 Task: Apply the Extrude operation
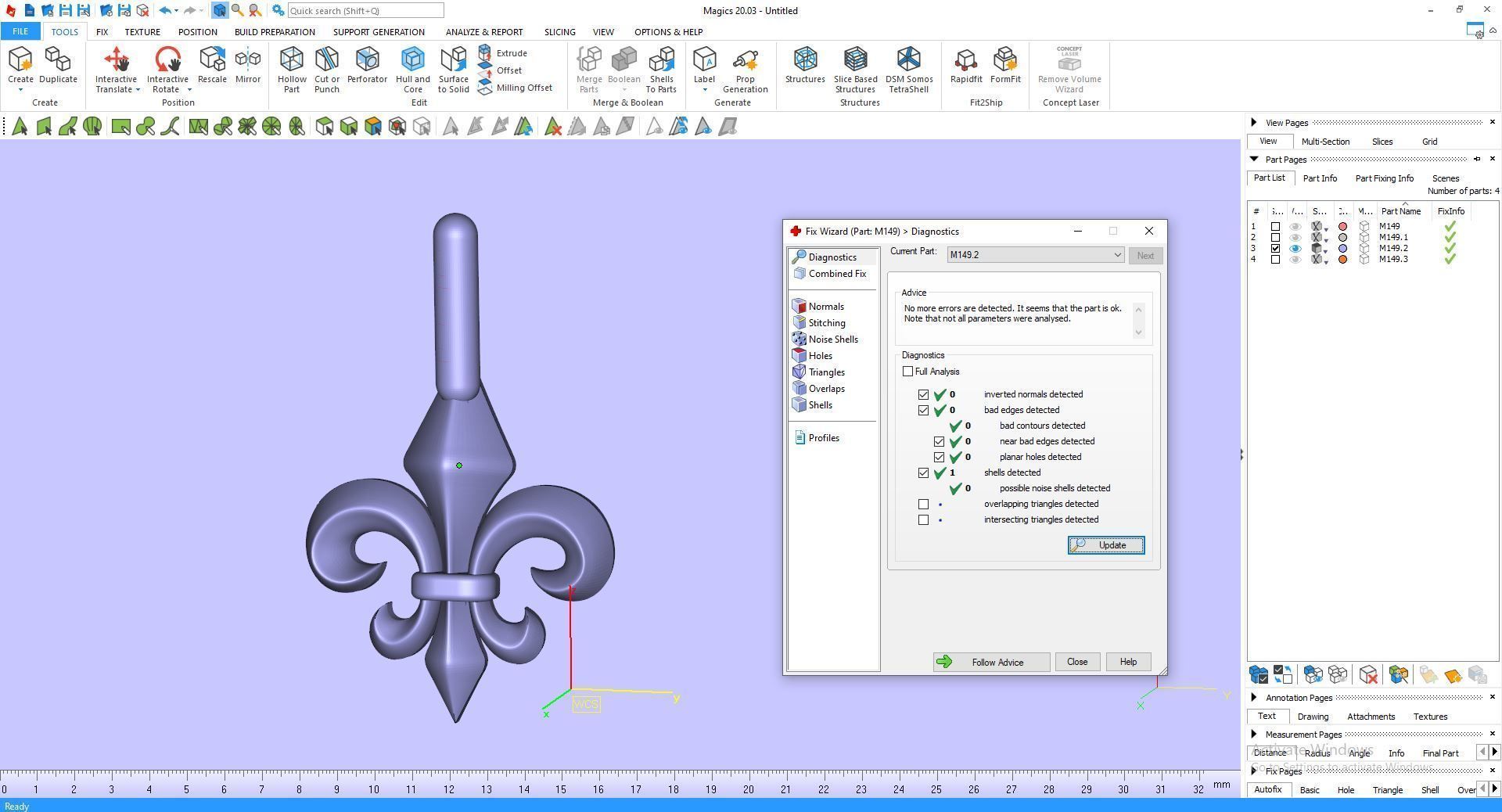coord(502,53)
